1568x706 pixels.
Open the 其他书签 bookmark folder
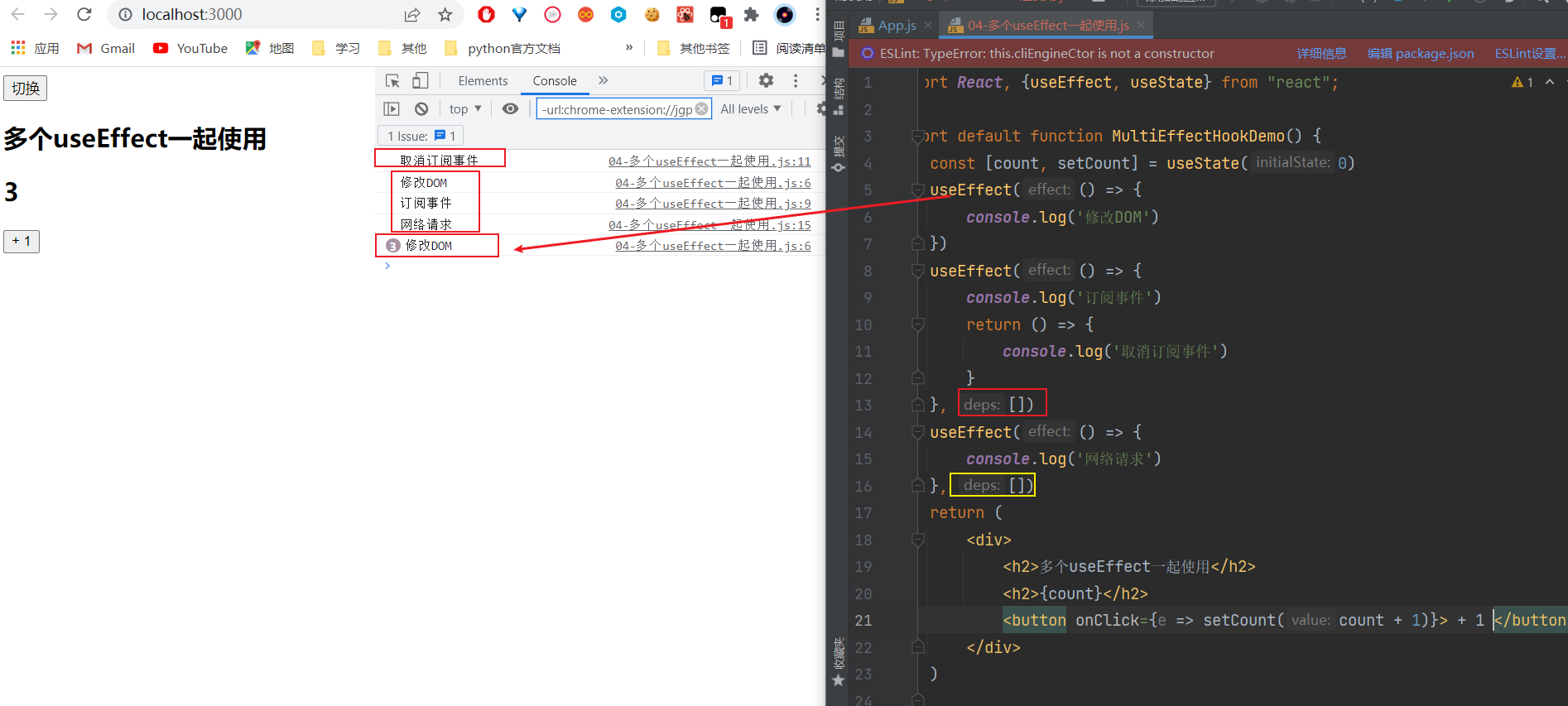pyautogui.click(x=693, y=48)
